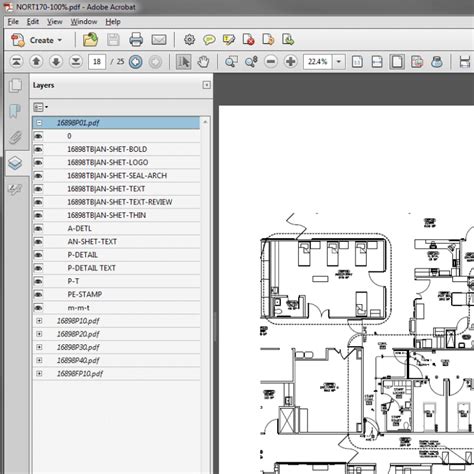
Task: Click the Fit Width scrolling icon
Action: tap(377, 62)
